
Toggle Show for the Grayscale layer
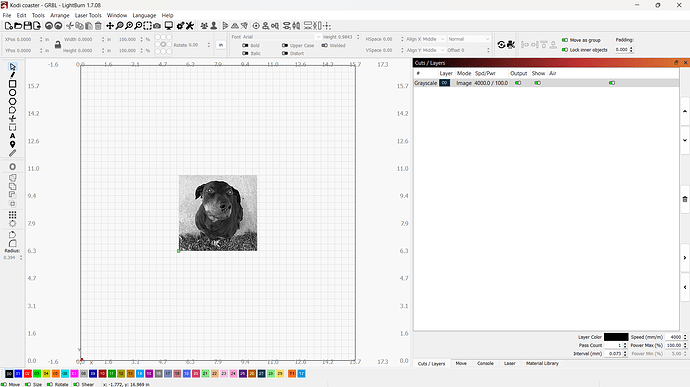click(x=537, y=83)
